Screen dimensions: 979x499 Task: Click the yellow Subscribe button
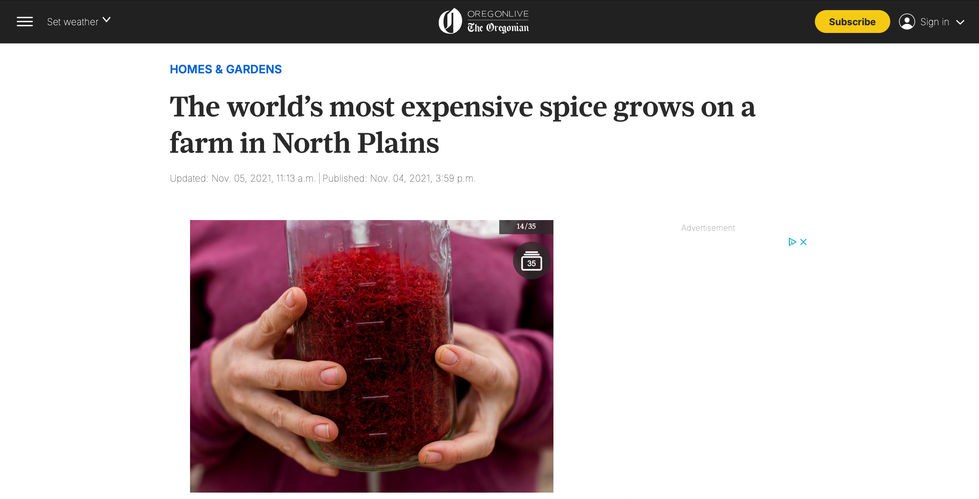click(x=852, y=22)
